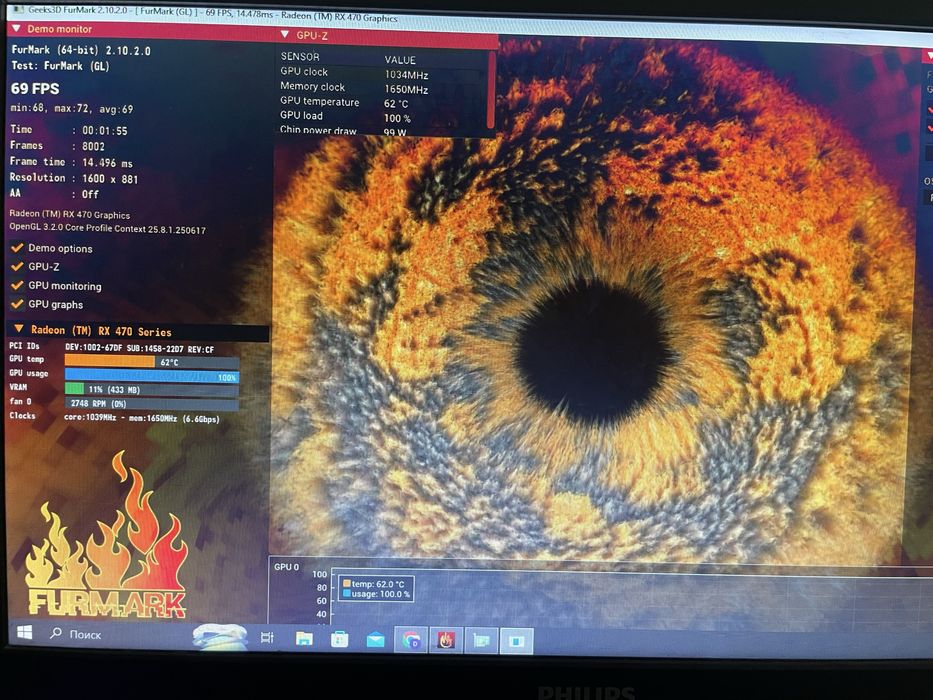The image size is (933, 700).
Task: Click the SENSOR column header
Action: [x=300, y=57]
